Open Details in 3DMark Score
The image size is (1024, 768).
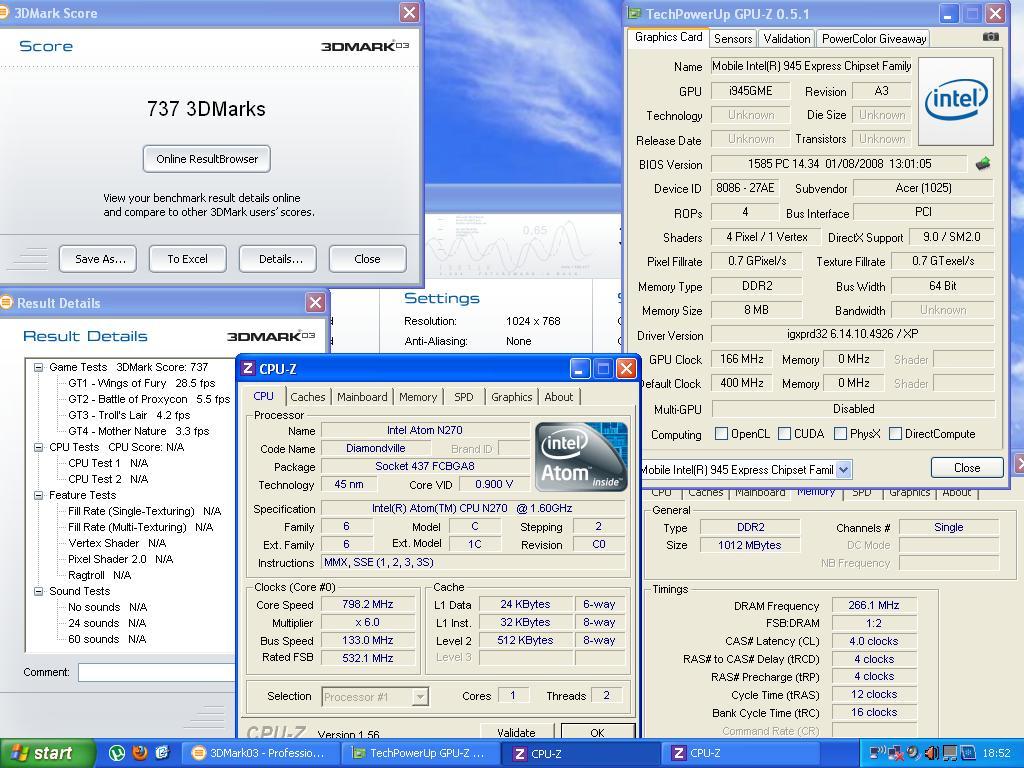pos(278,259)
